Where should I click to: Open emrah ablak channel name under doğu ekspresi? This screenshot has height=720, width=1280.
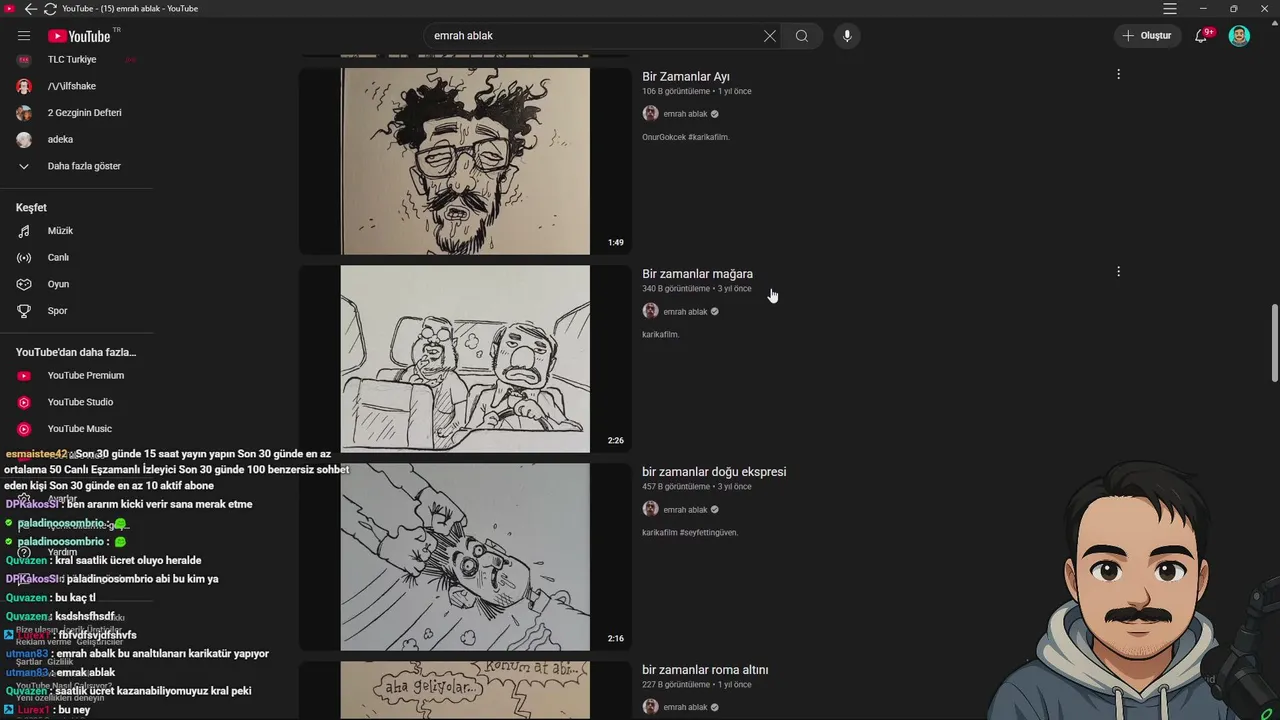click(x=685, y=510)
